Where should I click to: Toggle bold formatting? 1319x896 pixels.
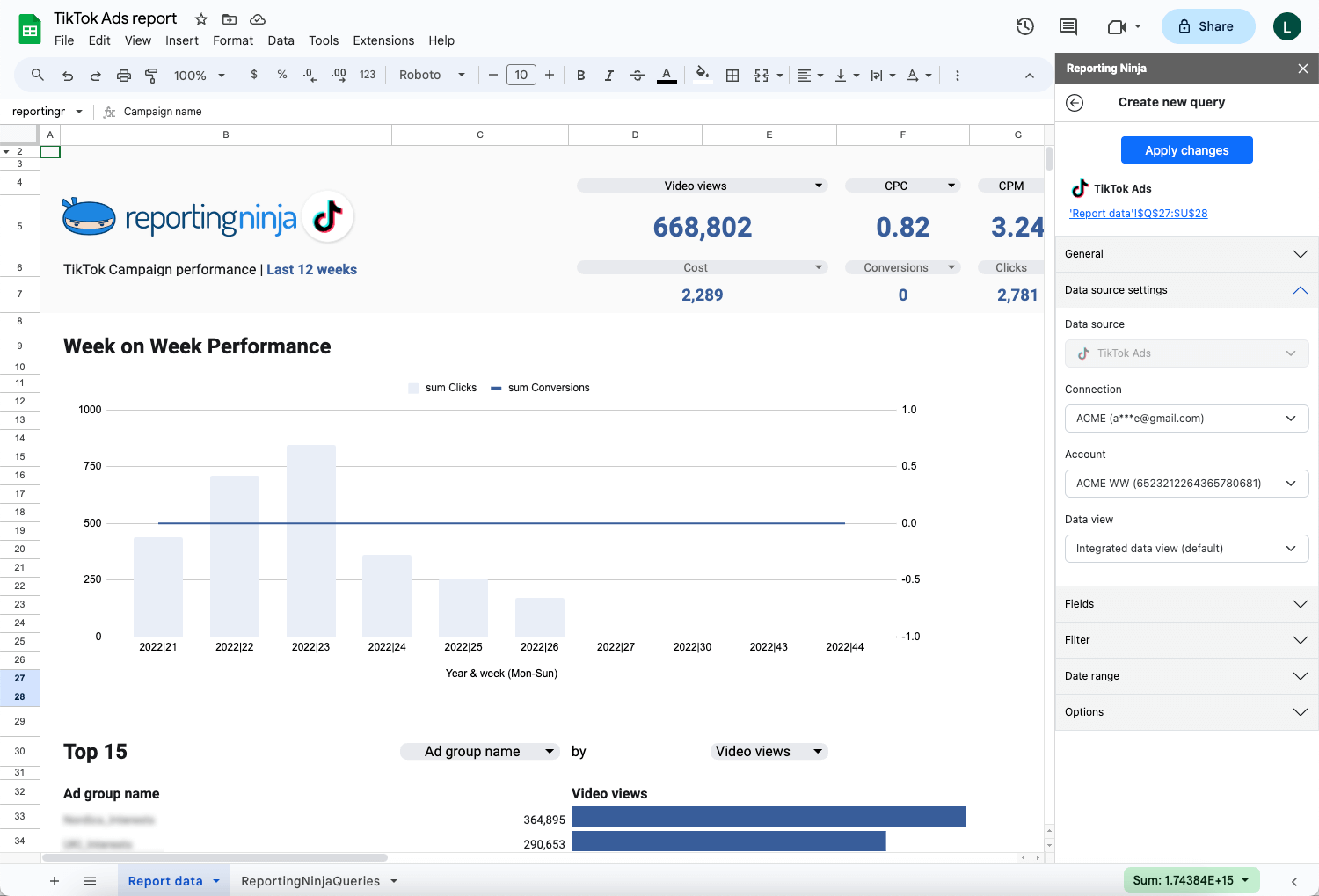(580, 76)
